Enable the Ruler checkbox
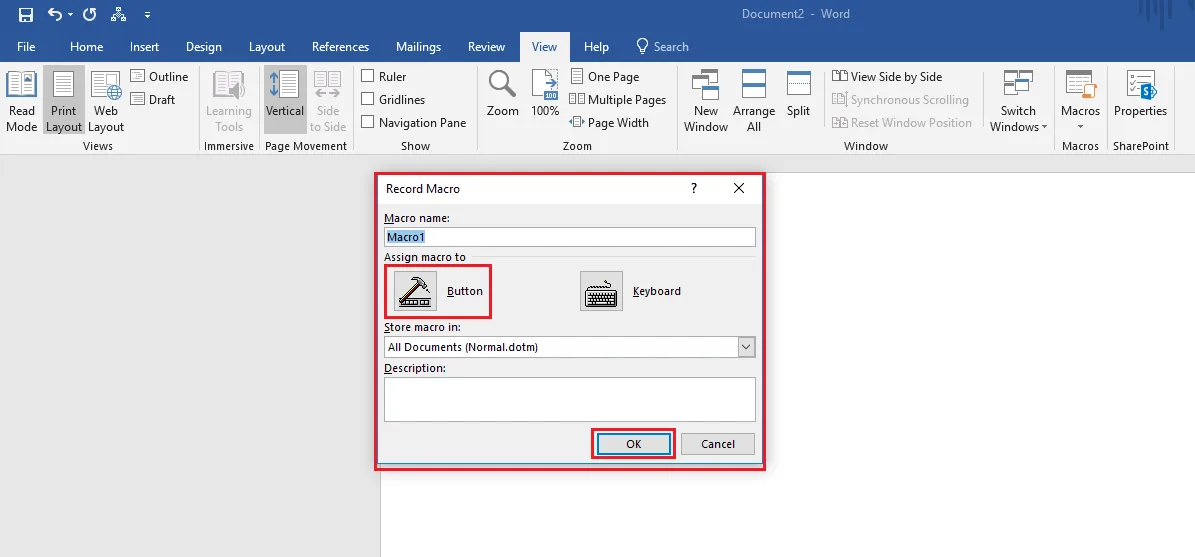 pos(367,76)
